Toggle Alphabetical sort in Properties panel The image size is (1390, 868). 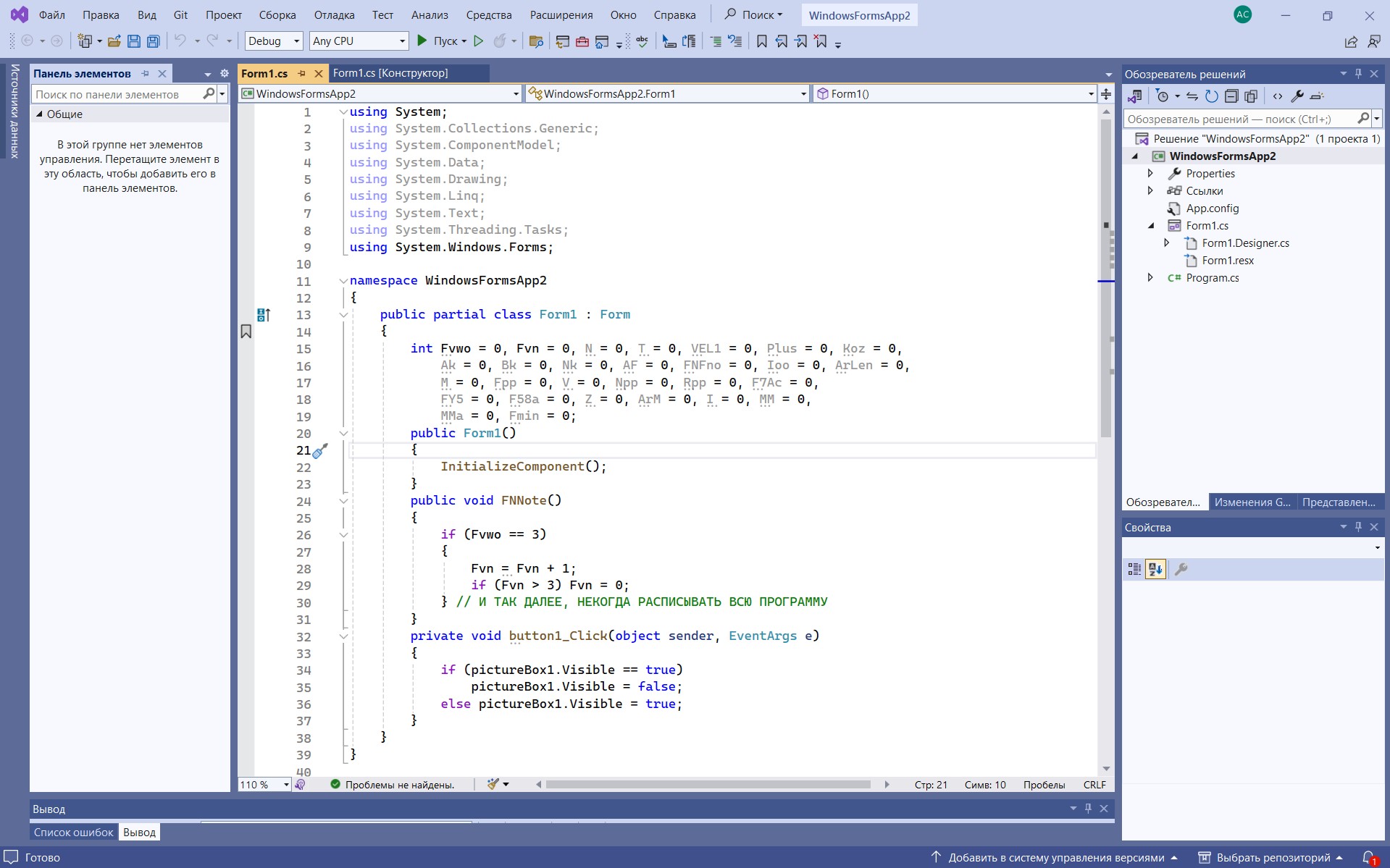point(1155,570)
